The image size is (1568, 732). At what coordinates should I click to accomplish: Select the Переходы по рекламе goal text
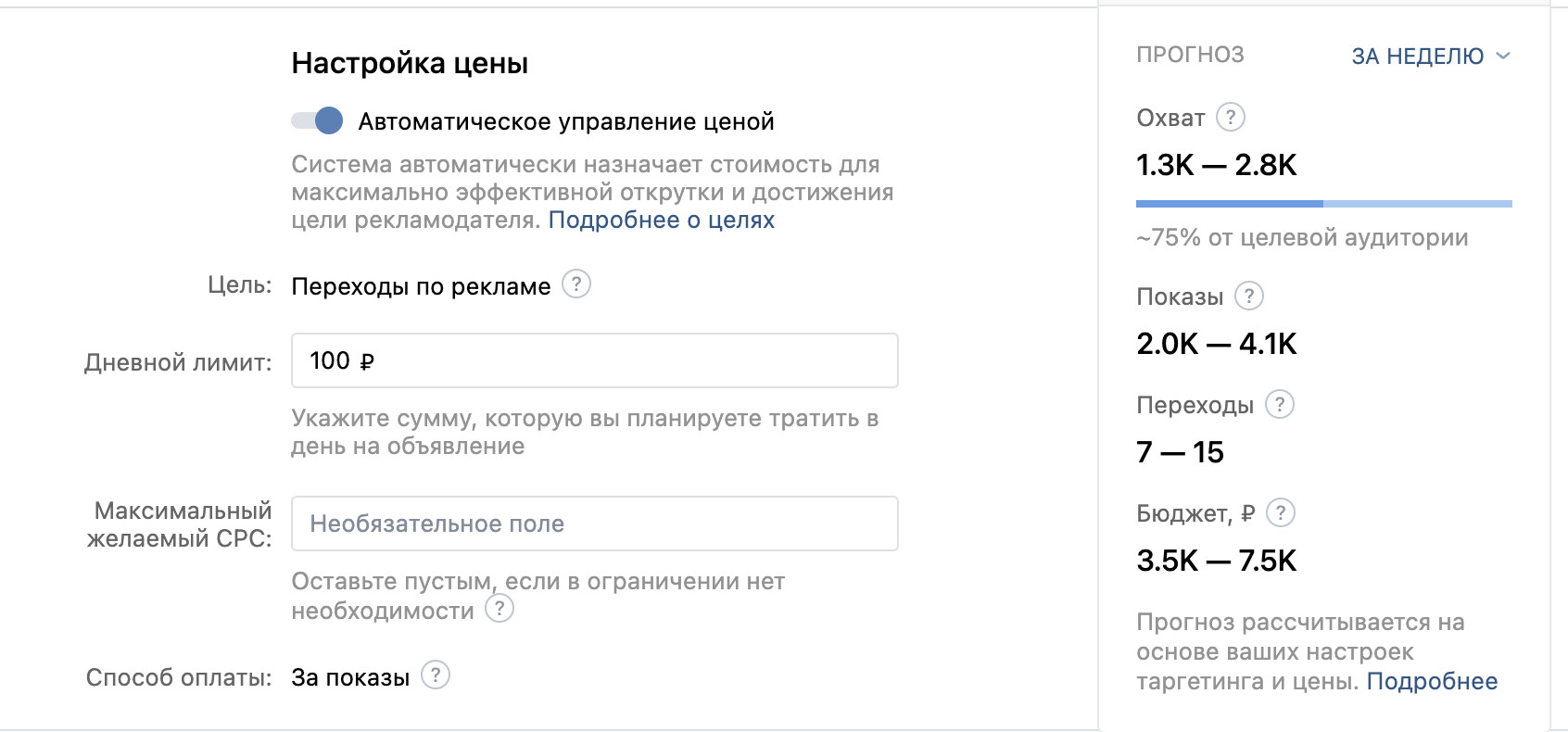421,286
